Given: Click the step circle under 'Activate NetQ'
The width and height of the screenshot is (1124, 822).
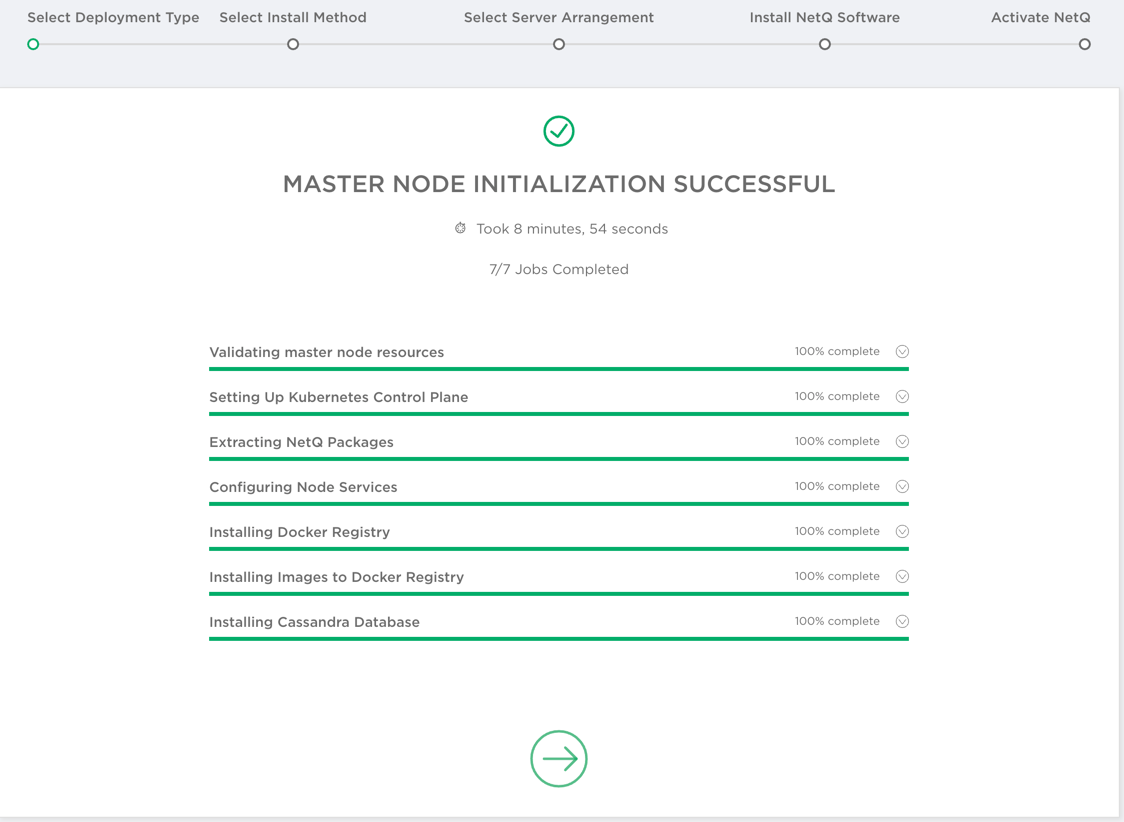Looking at the screenshot, I should pyautogui.click(x=1084, y=44).
